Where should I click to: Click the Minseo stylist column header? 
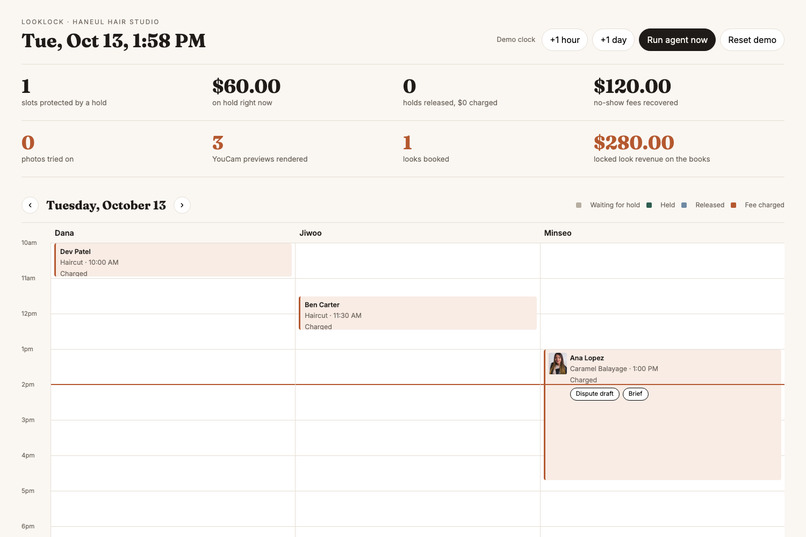[558, 233]
